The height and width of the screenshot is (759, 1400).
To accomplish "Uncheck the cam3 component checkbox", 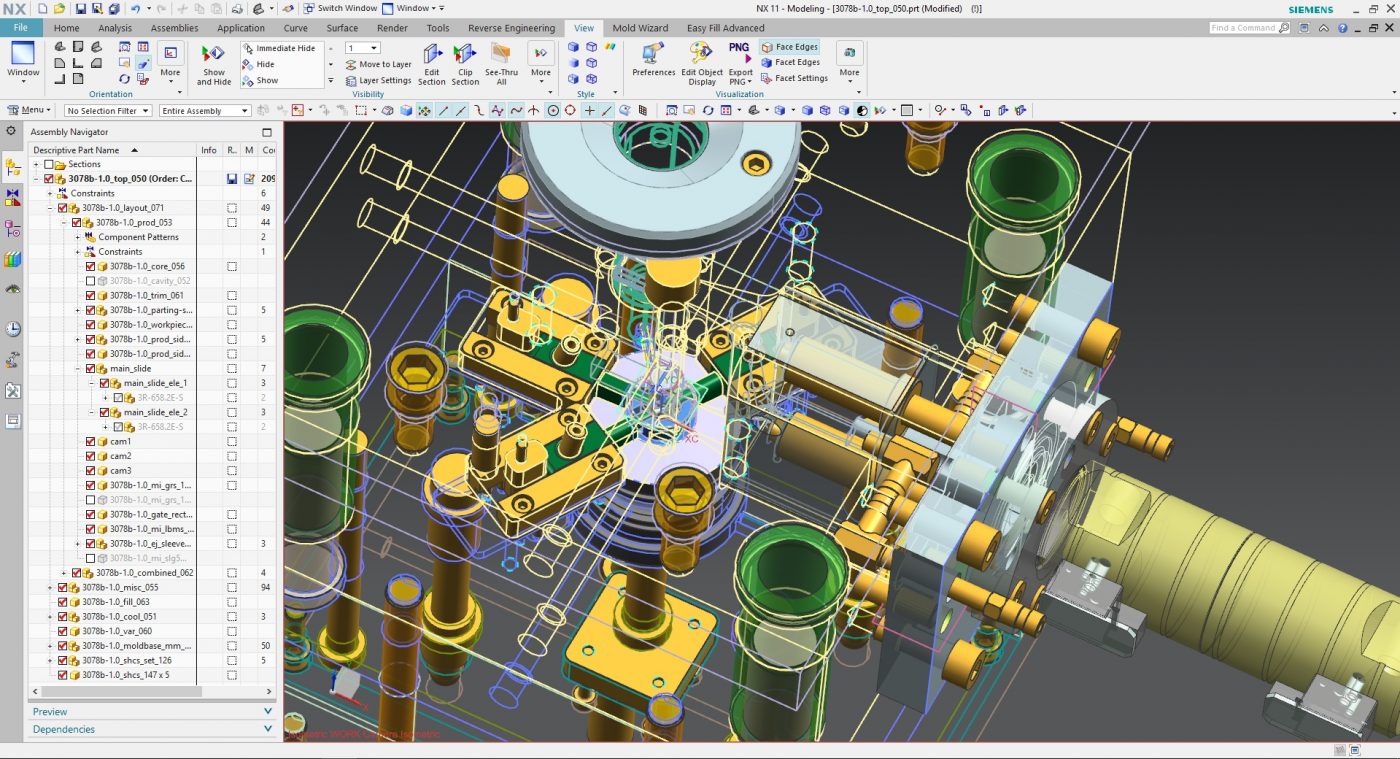I will coord(90,470).
